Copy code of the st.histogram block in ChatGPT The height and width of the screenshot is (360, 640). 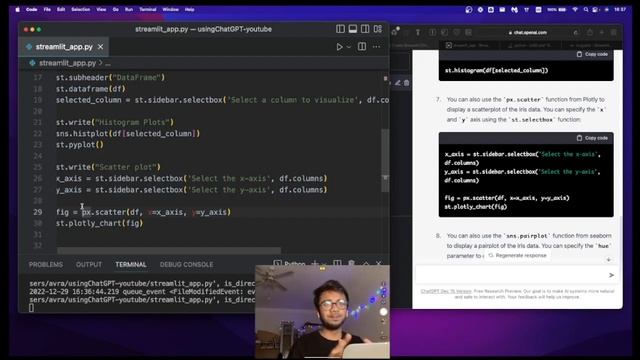592,54
